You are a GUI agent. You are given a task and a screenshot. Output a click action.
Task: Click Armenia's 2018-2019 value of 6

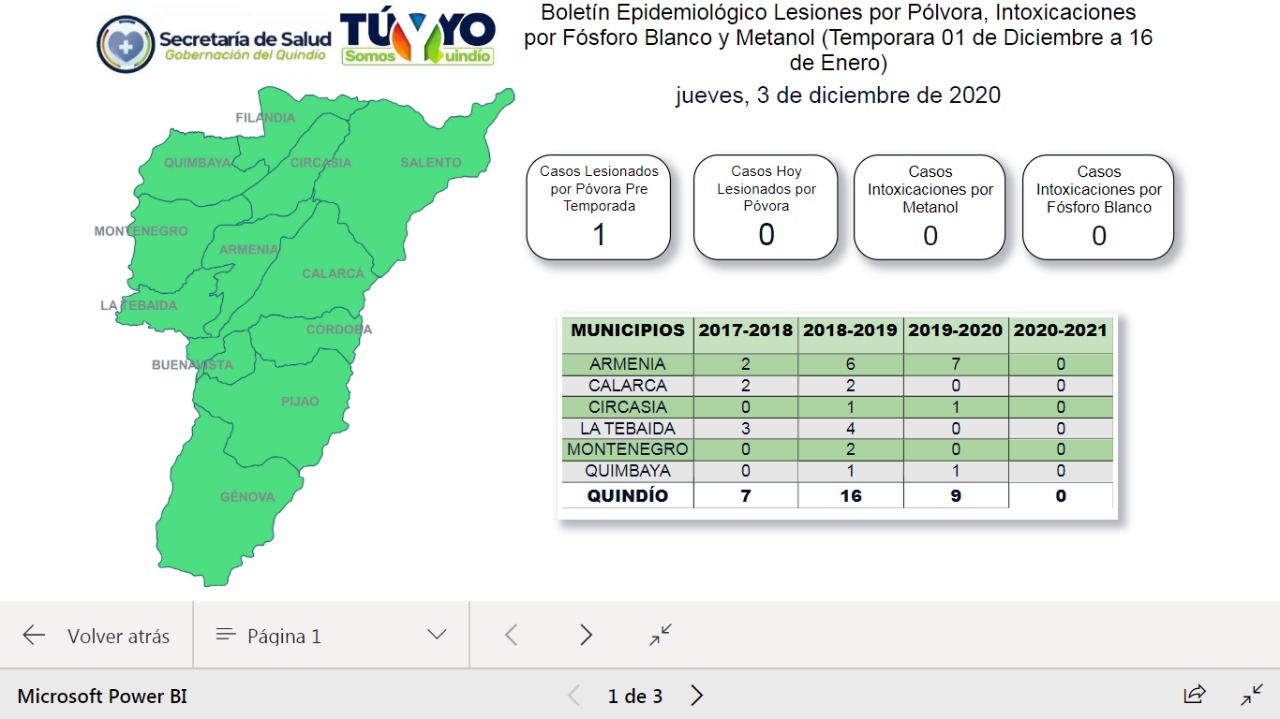(850, 364)
